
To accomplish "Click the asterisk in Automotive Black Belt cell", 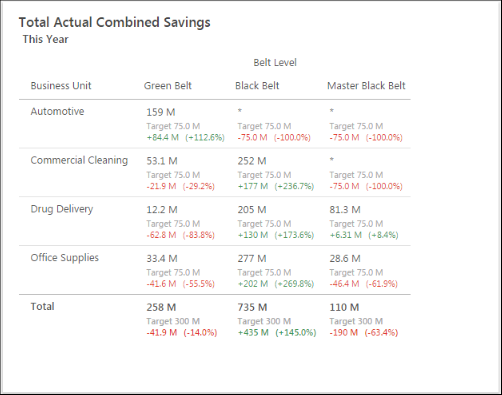I will pos(240,111).
